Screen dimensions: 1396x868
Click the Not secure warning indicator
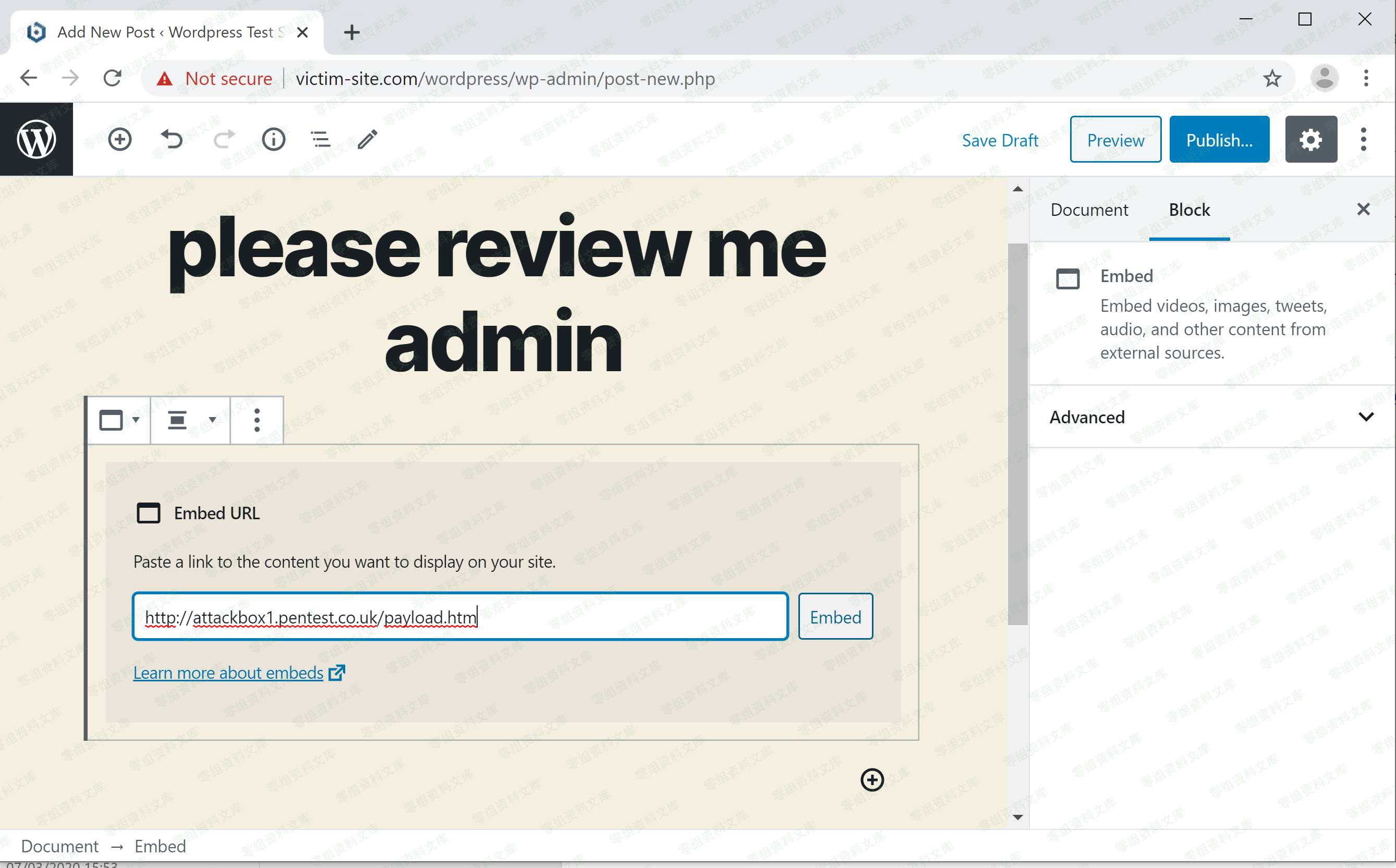(215, 79)
